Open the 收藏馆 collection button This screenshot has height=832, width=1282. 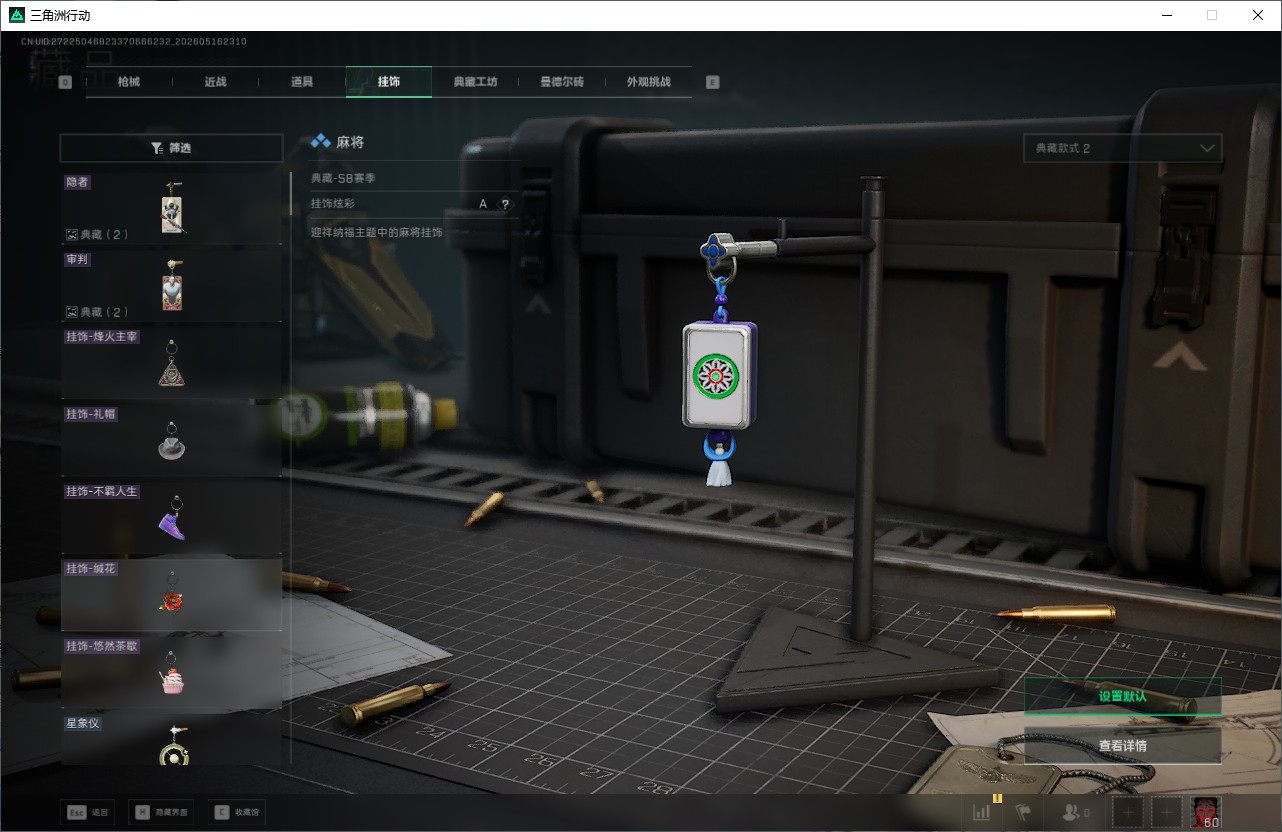tap(237, 813)
